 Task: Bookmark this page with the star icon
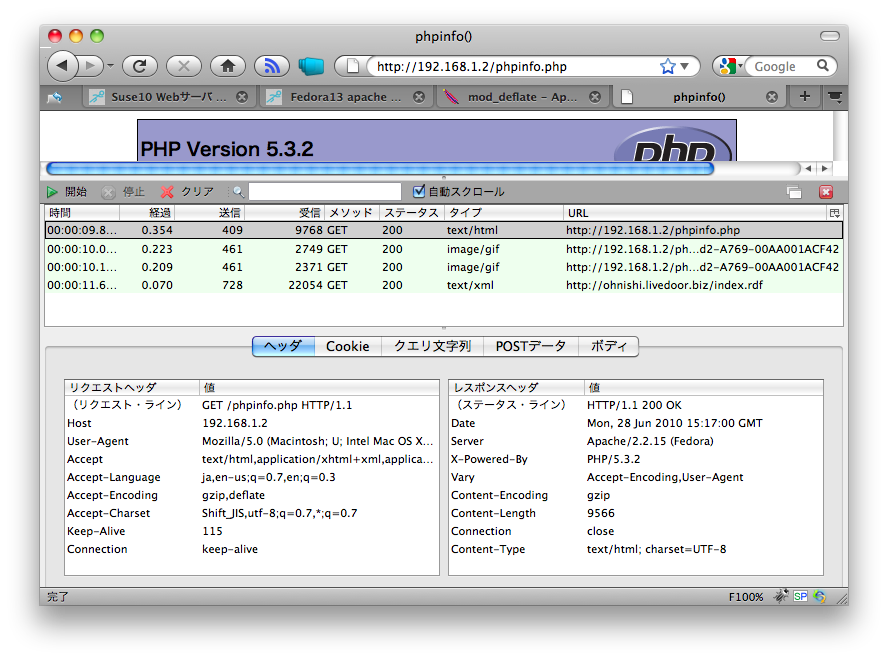[668, 66]
